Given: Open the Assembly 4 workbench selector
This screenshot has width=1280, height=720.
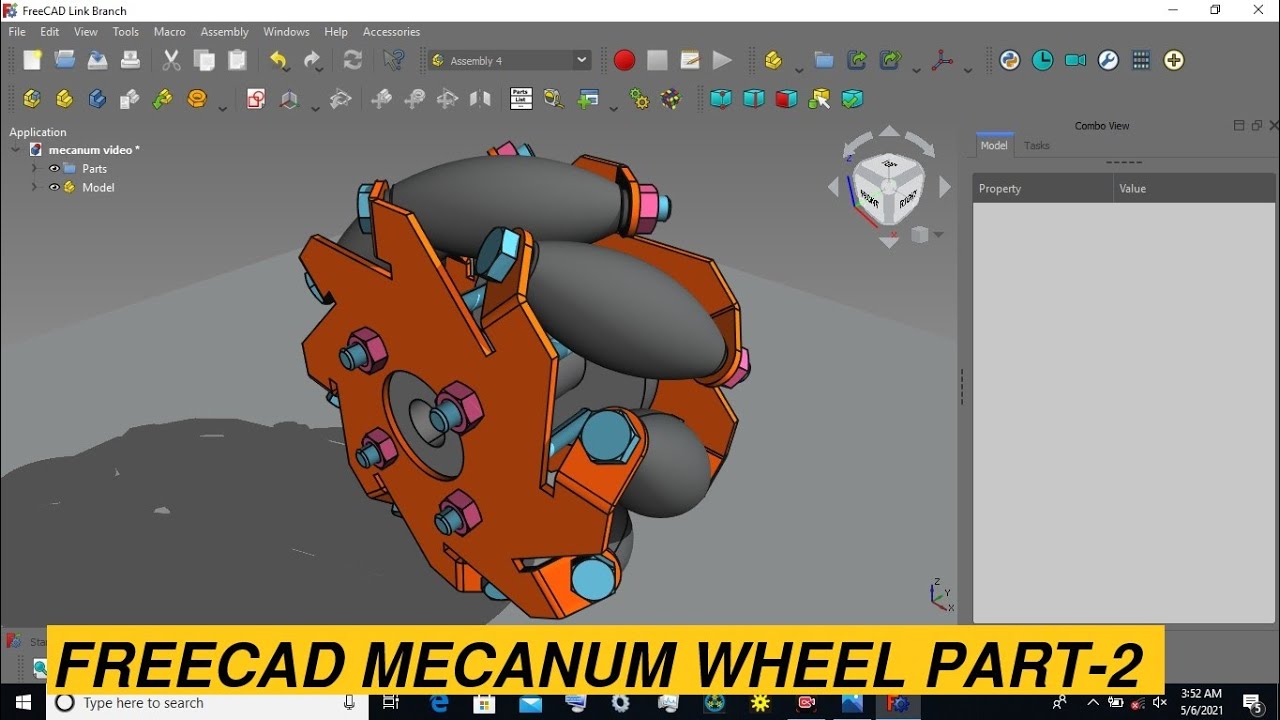Looking at the screenshot, I should point(510,60).
